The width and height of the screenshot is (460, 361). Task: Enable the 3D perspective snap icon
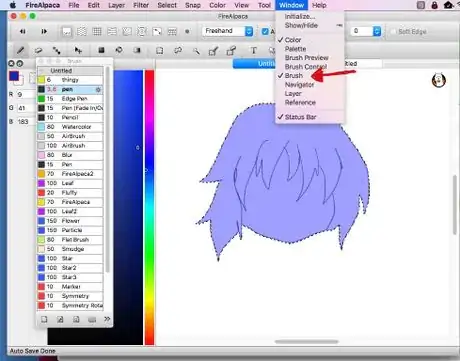pyautogui.click(x=172, y=32)
